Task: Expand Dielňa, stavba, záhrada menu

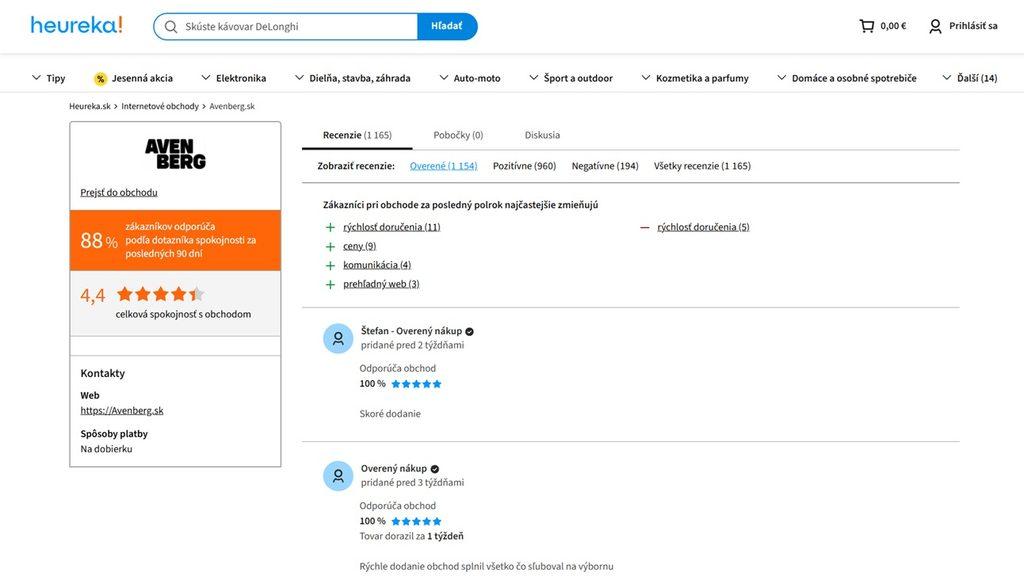Action: point(353,78)
